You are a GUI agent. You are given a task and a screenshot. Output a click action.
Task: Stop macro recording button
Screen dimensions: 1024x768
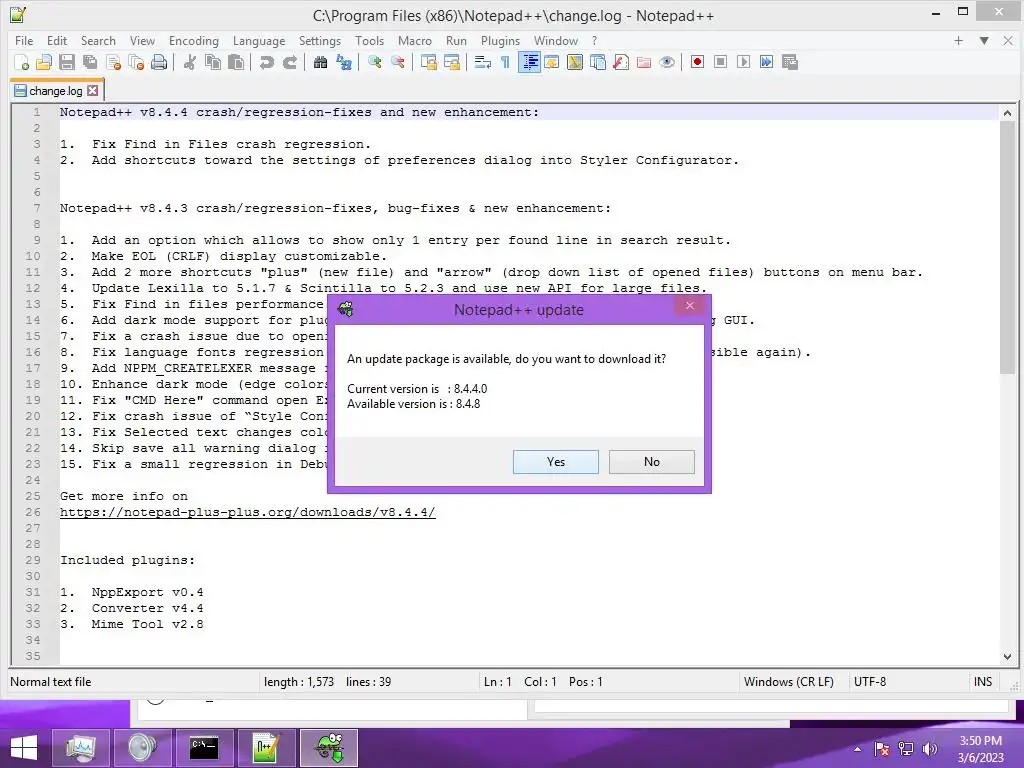point(720,62)
